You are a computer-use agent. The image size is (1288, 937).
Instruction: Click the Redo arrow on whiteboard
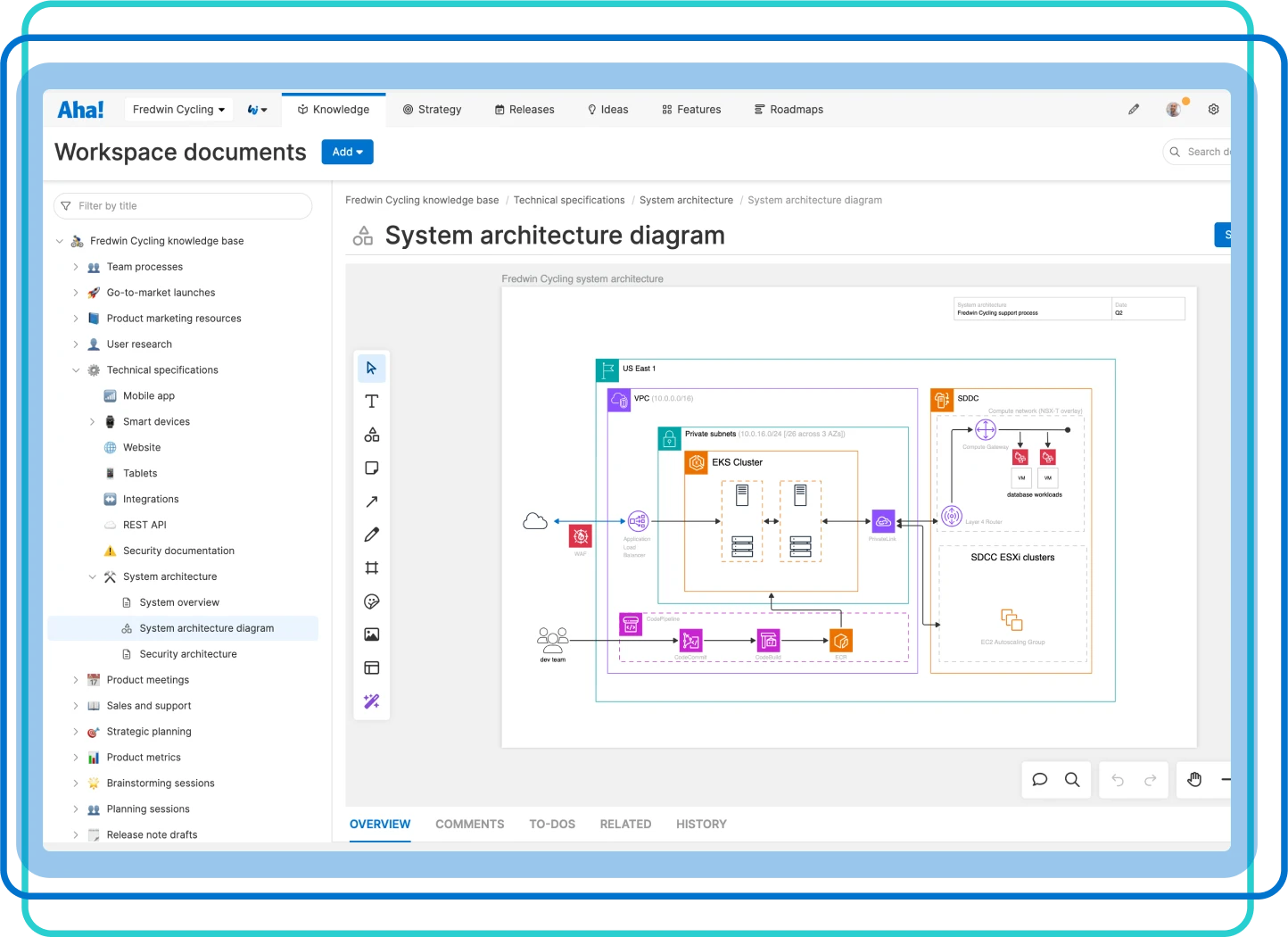click(x=1151, y=780)
